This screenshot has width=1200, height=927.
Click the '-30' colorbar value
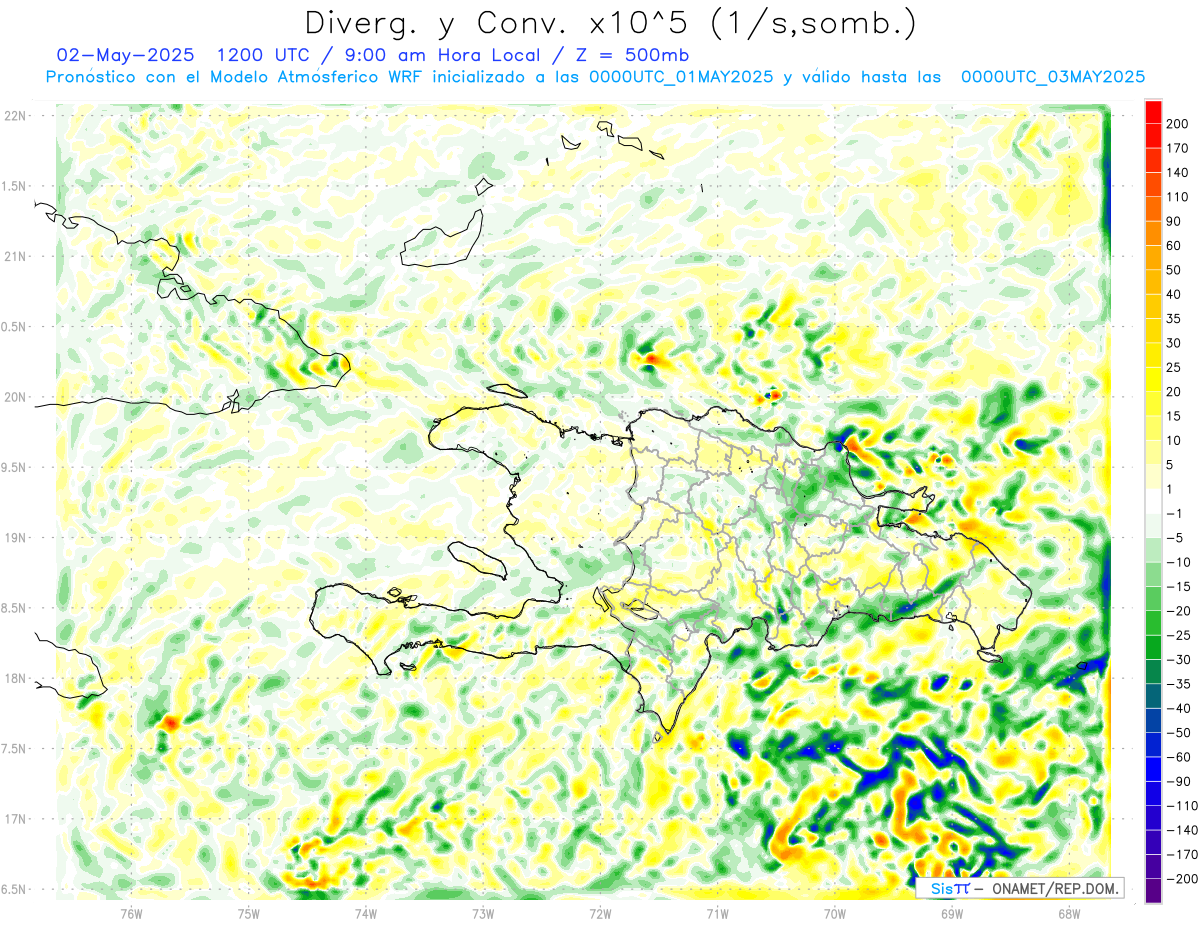(1177, 660)
